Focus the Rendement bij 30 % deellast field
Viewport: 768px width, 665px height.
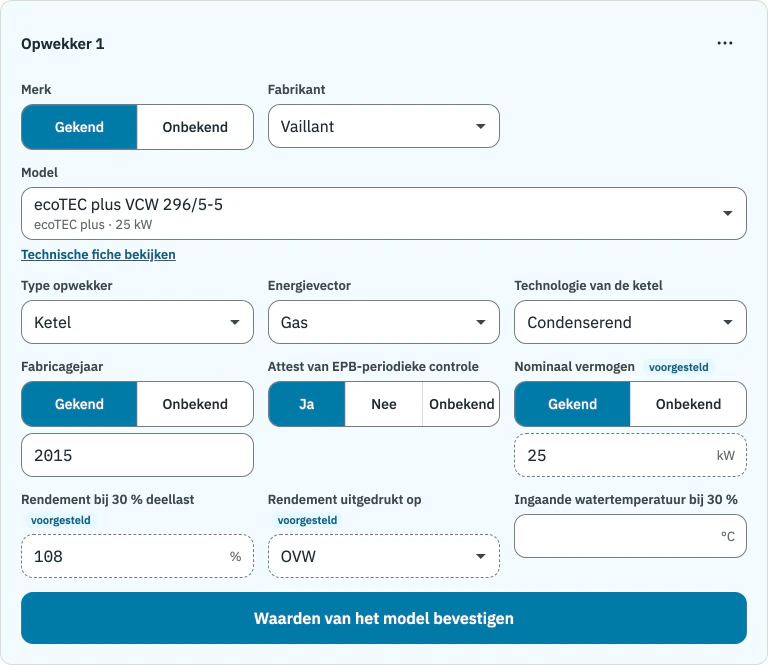point(137,556)
